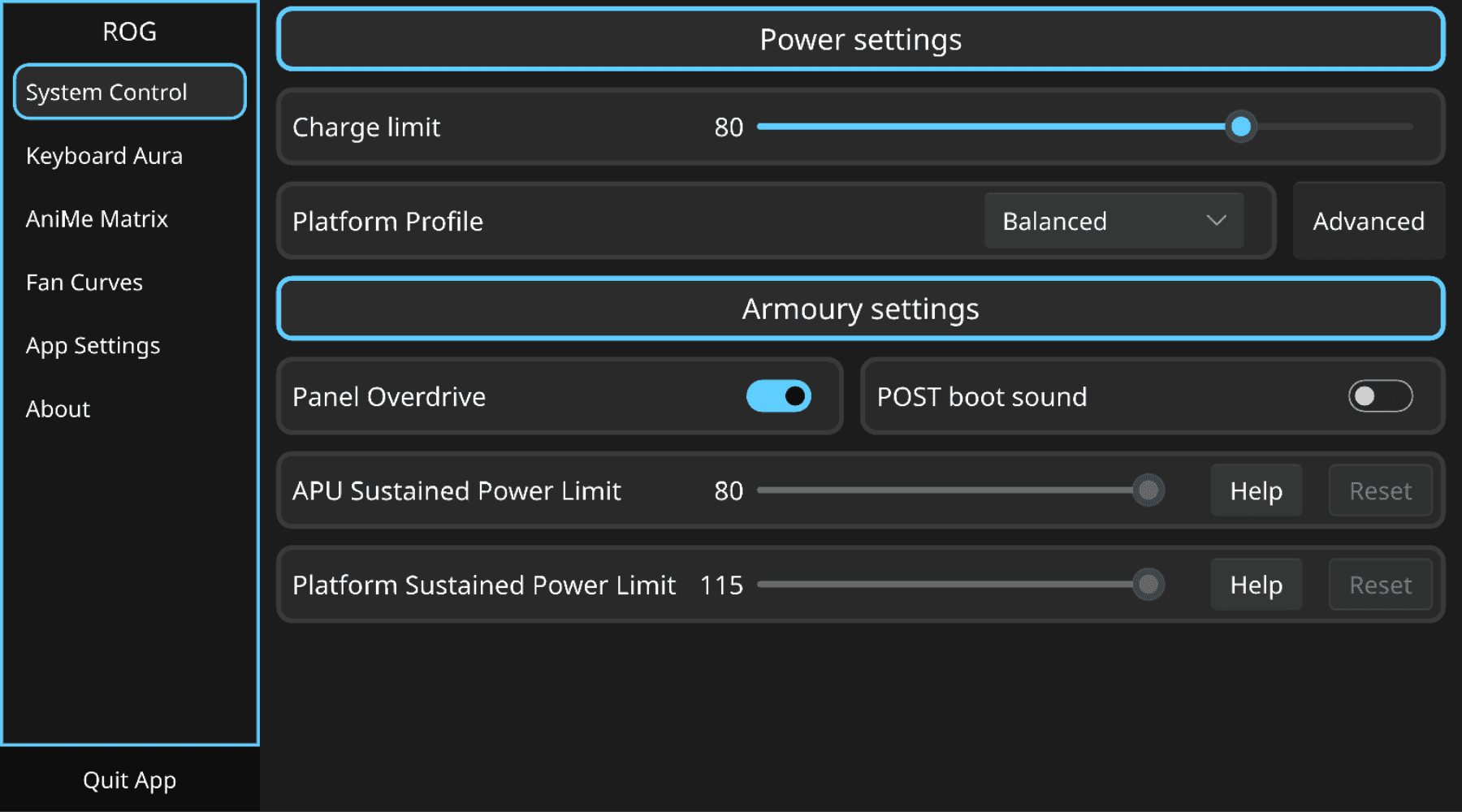Screen dimensions: 1462x812
Task: Quit the app via Quit App
Action: click(130, 780)
